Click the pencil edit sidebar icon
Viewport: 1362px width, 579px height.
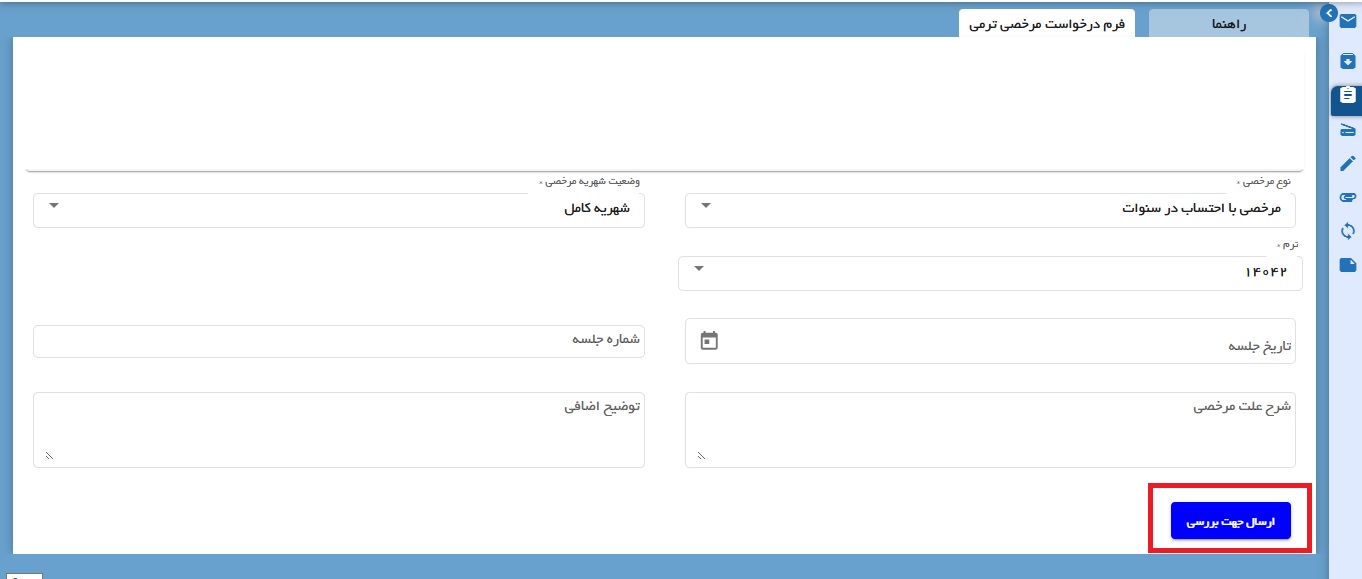coord(1348,163)
